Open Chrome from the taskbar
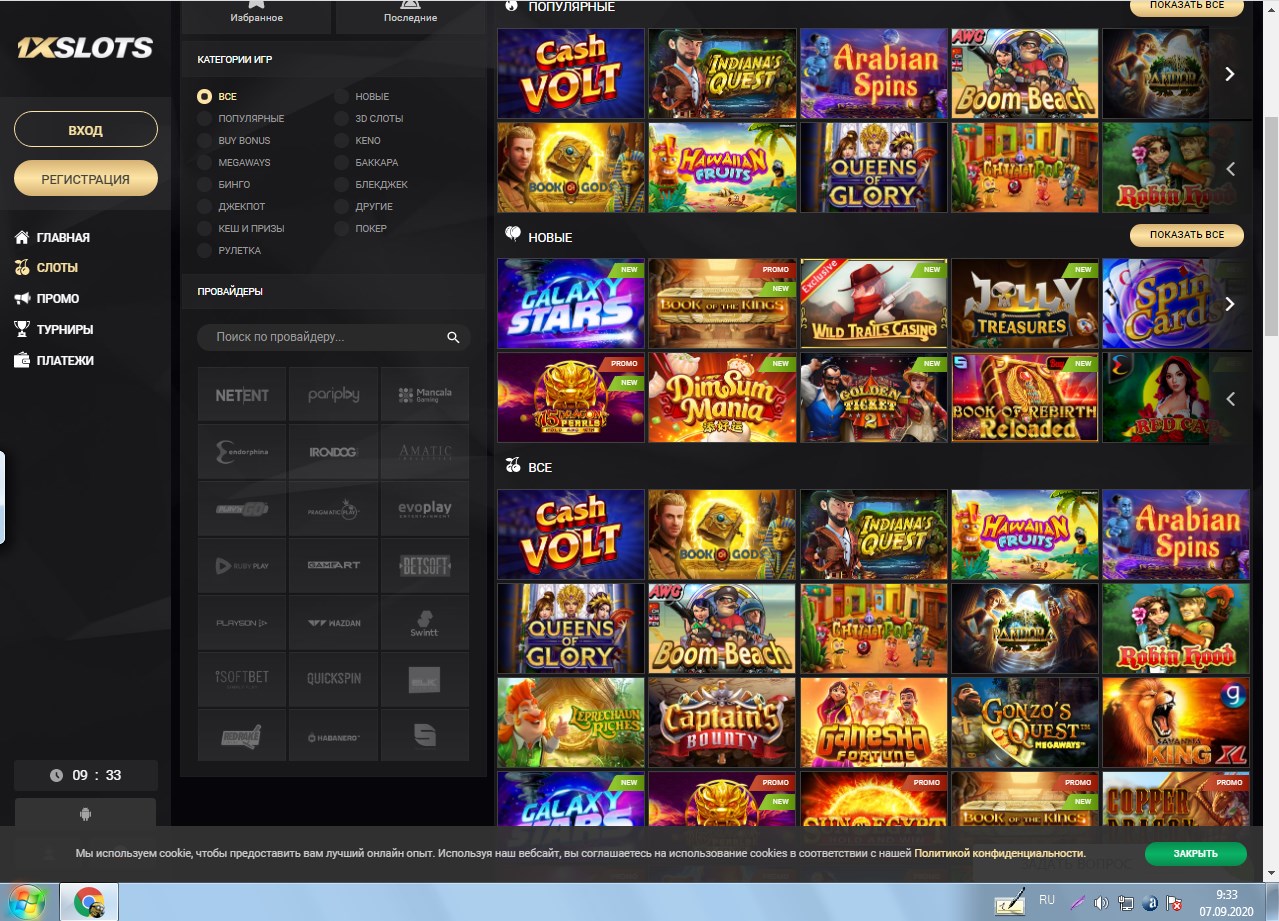The height and width of the screenshot is (921, 1279). (x=89, y=903)
